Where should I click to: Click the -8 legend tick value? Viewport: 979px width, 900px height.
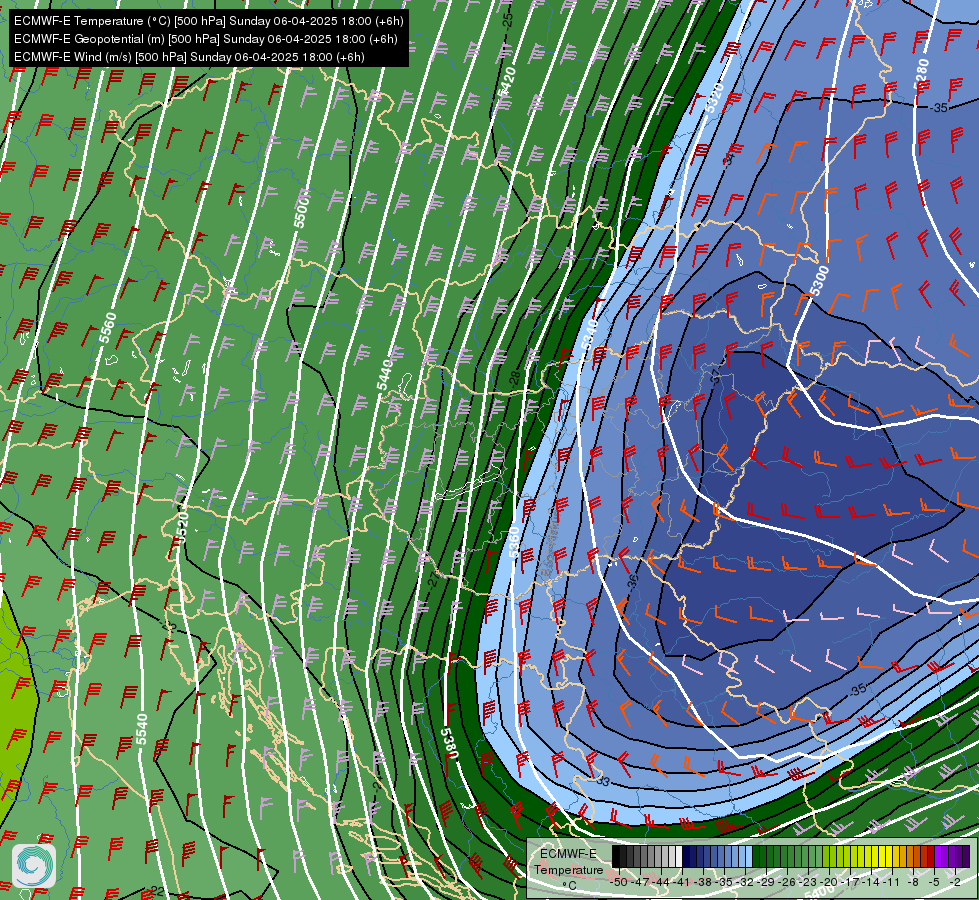(913, 882)
